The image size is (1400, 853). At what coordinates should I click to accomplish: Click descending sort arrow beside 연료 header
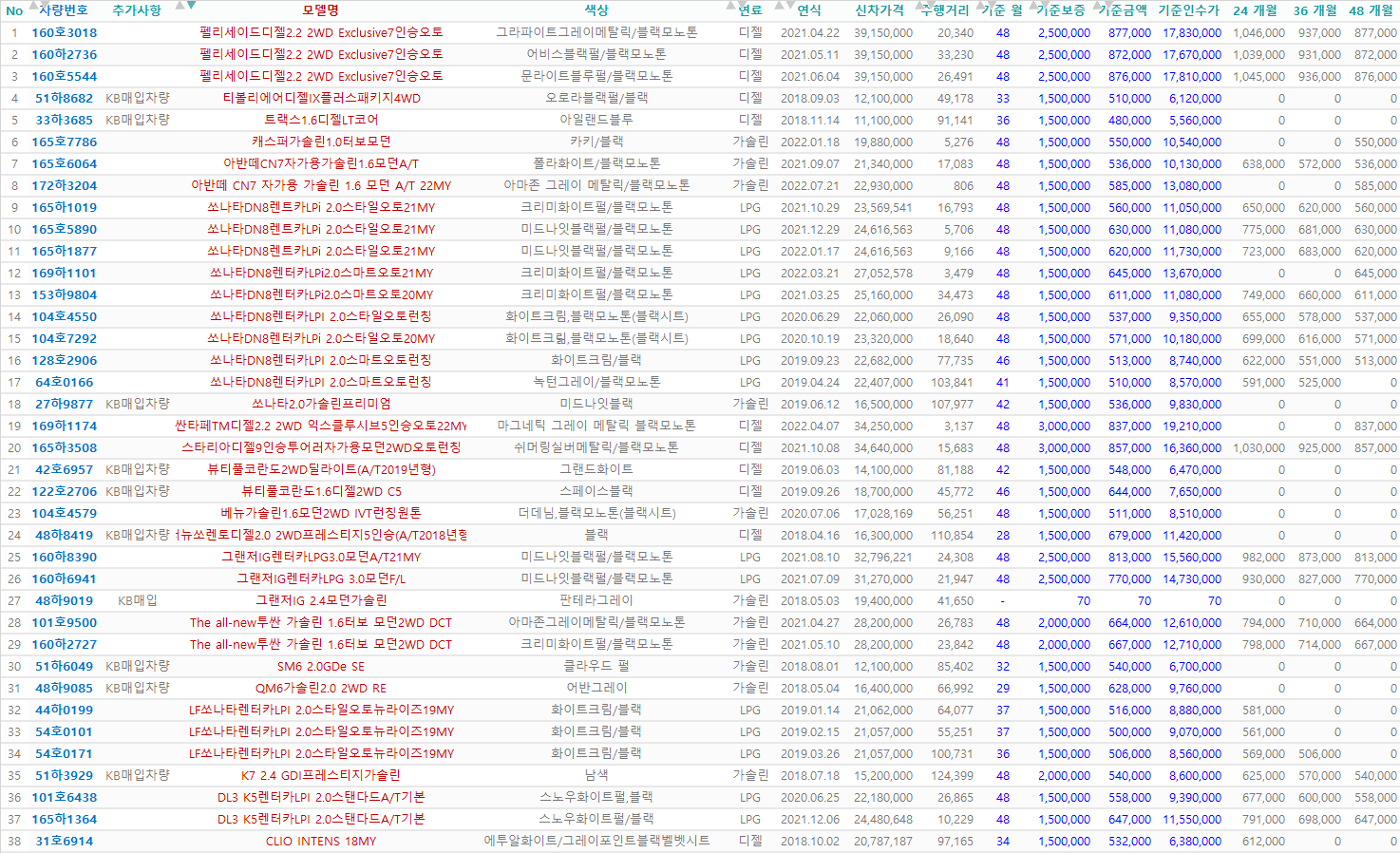pyautogui.click(x=742, y=5)
